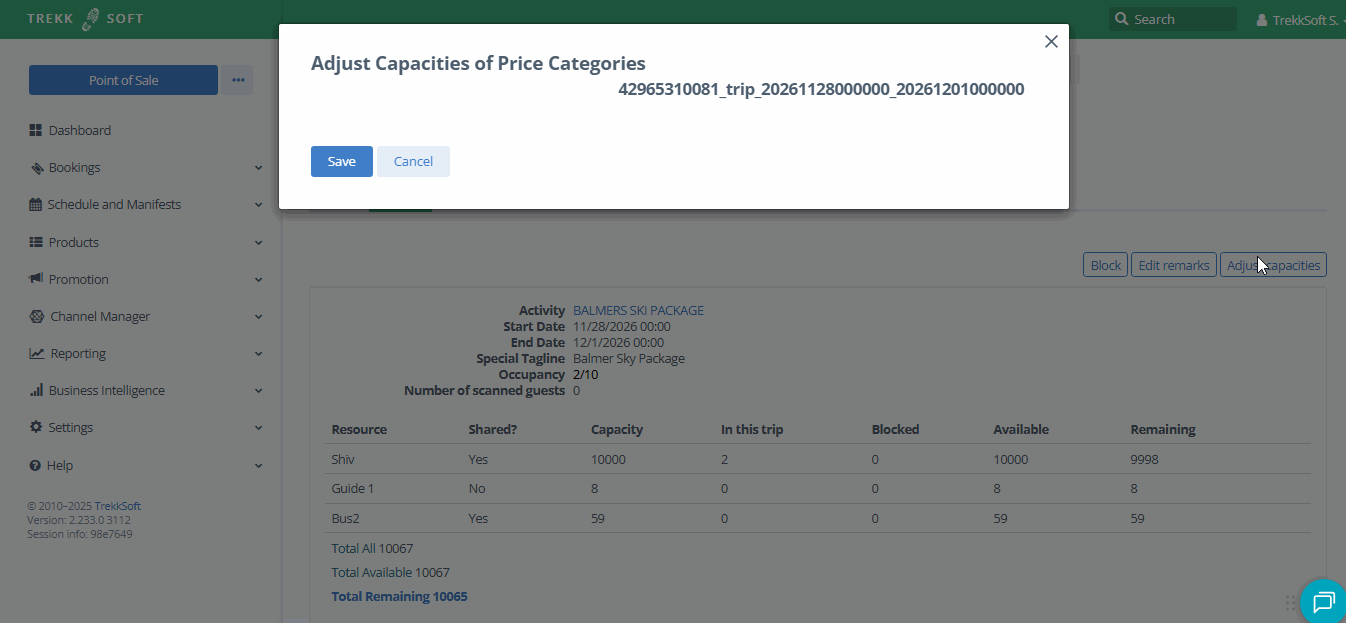1346x623 pixels.
Task: Click the Schedule and Manifests calendar icon
Action: (x=37, y=205)
